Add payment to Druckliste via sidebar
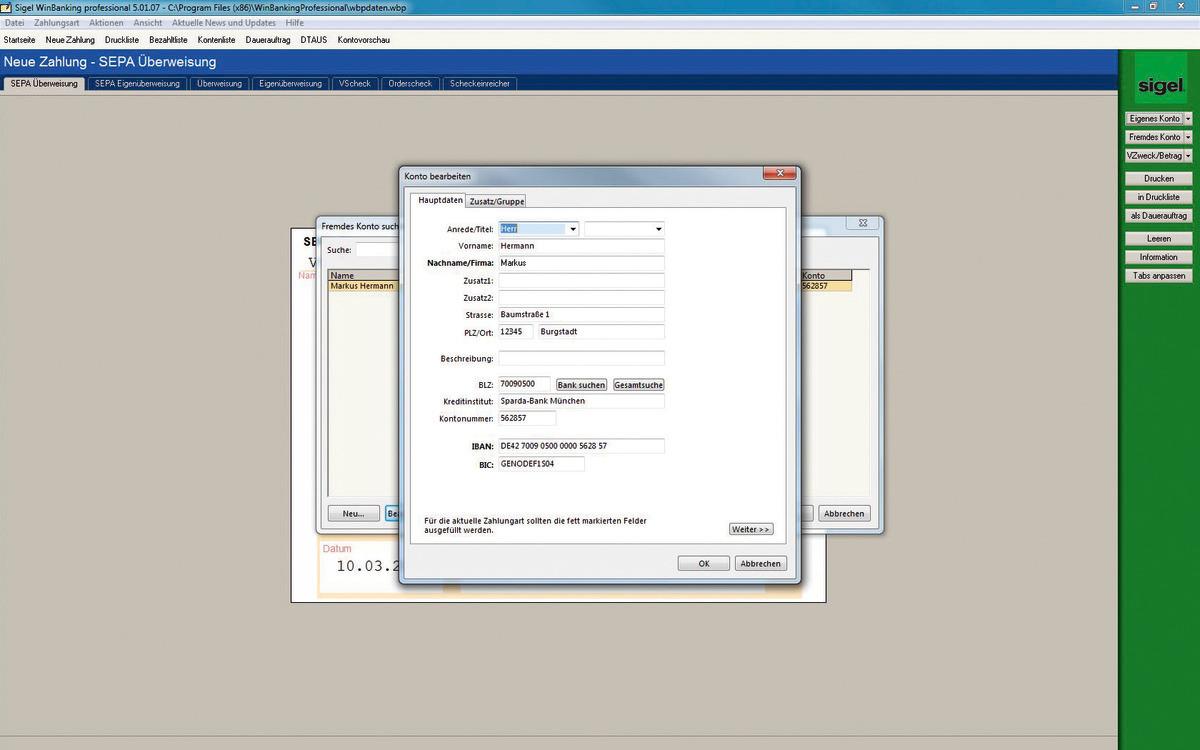Image resolution: width=1200 pixels, height=750 pixels. click(x=1158, y=199)
